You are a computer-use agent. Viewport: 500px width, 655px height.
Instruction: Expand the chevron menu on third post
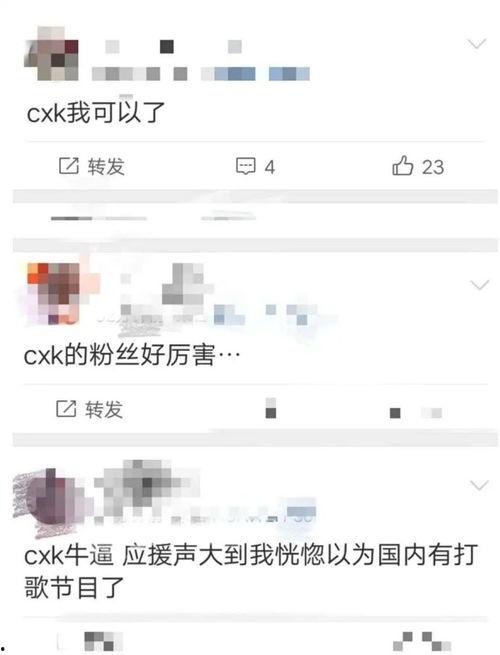pyautogui.click(x=480, y=485)
